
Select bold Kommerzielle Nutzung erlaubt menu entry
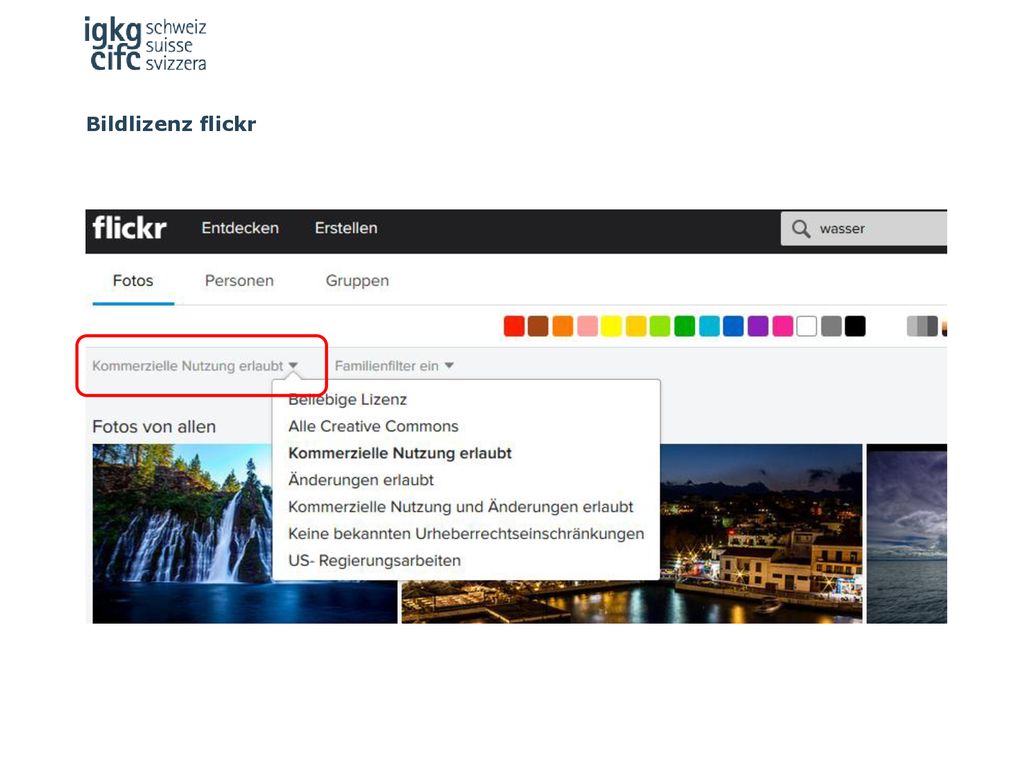(400, 453)
